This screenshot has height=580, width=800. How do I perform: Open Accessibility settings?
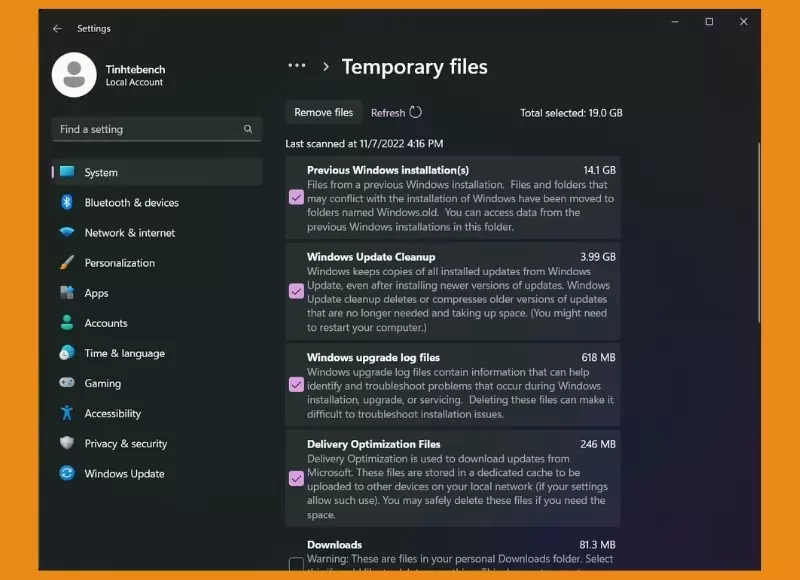pyautogui.click(x=157, y=413)
